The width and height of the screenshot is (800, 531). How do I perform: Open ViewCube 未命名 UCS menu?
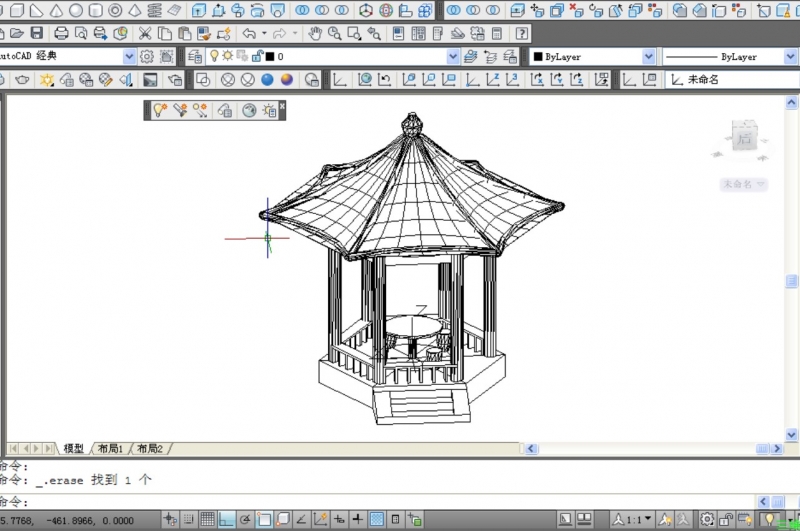[743, 184]
